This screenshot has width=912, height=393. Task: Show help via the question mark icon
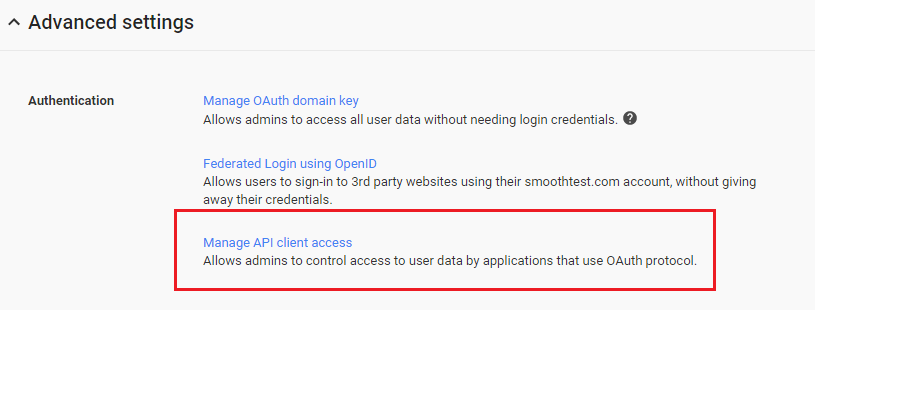click(630, 119)
